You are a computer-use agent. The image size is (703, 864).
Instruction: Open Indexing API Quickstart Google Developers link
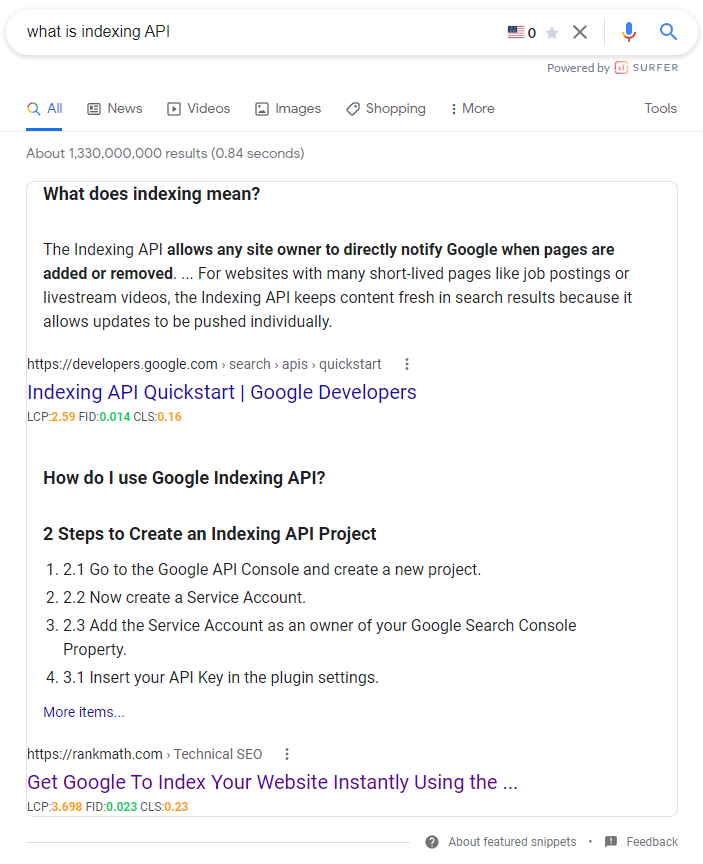click(221, 392)
